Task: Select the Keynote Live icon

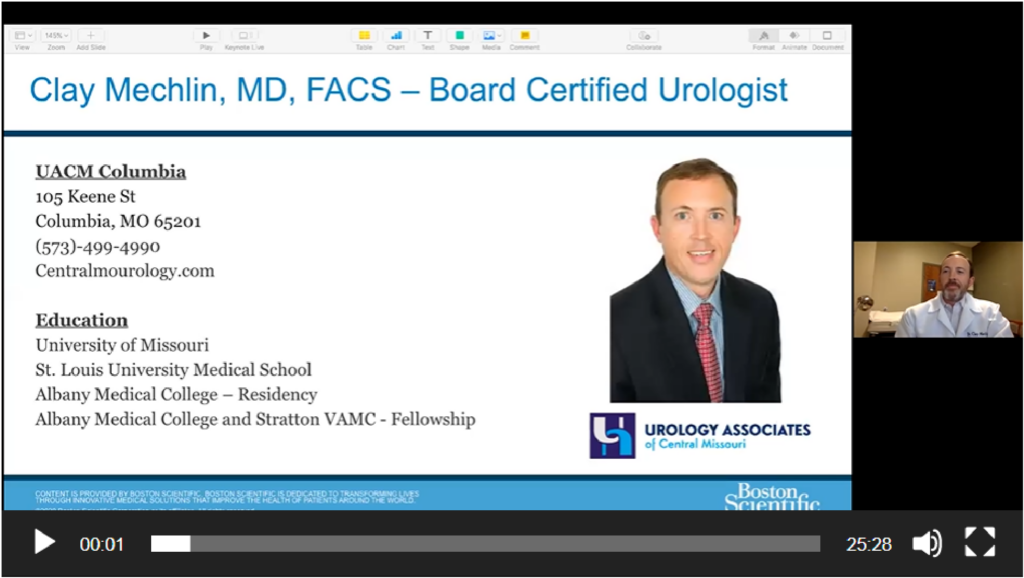Action: (244, 36)
